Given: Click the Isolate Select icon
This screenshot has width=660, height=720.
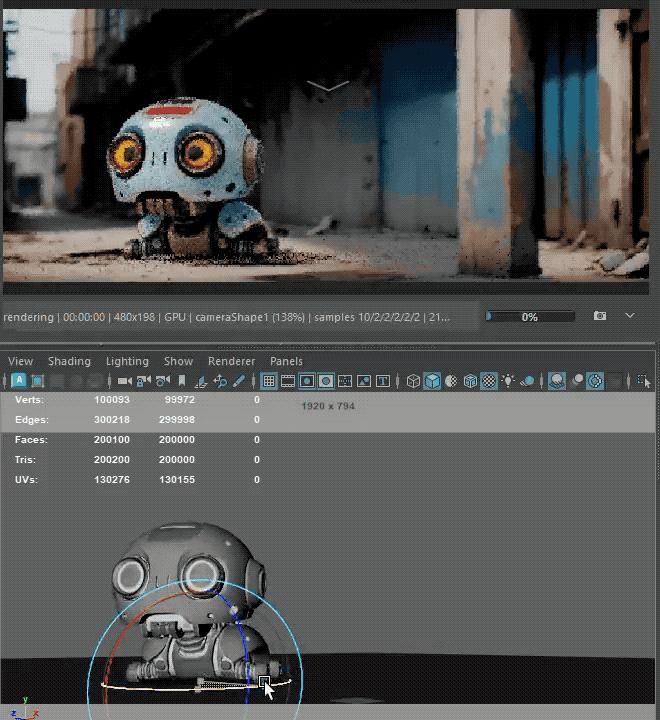Looking at the screenshot, I should pos(643,381).
